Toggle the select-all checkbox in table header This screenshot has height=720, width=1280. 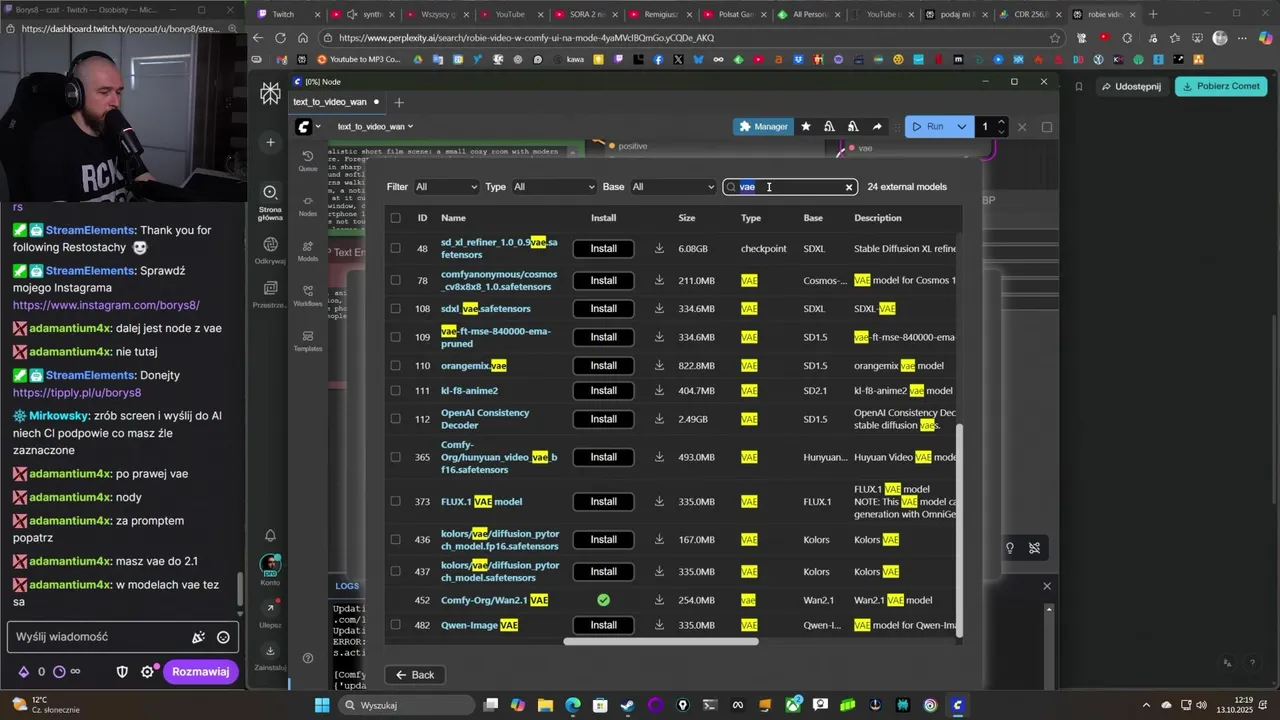(396, 218)
